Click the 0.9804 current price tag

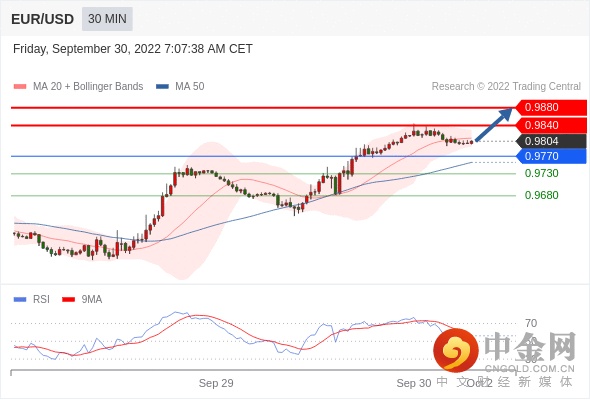click(551, 141)
